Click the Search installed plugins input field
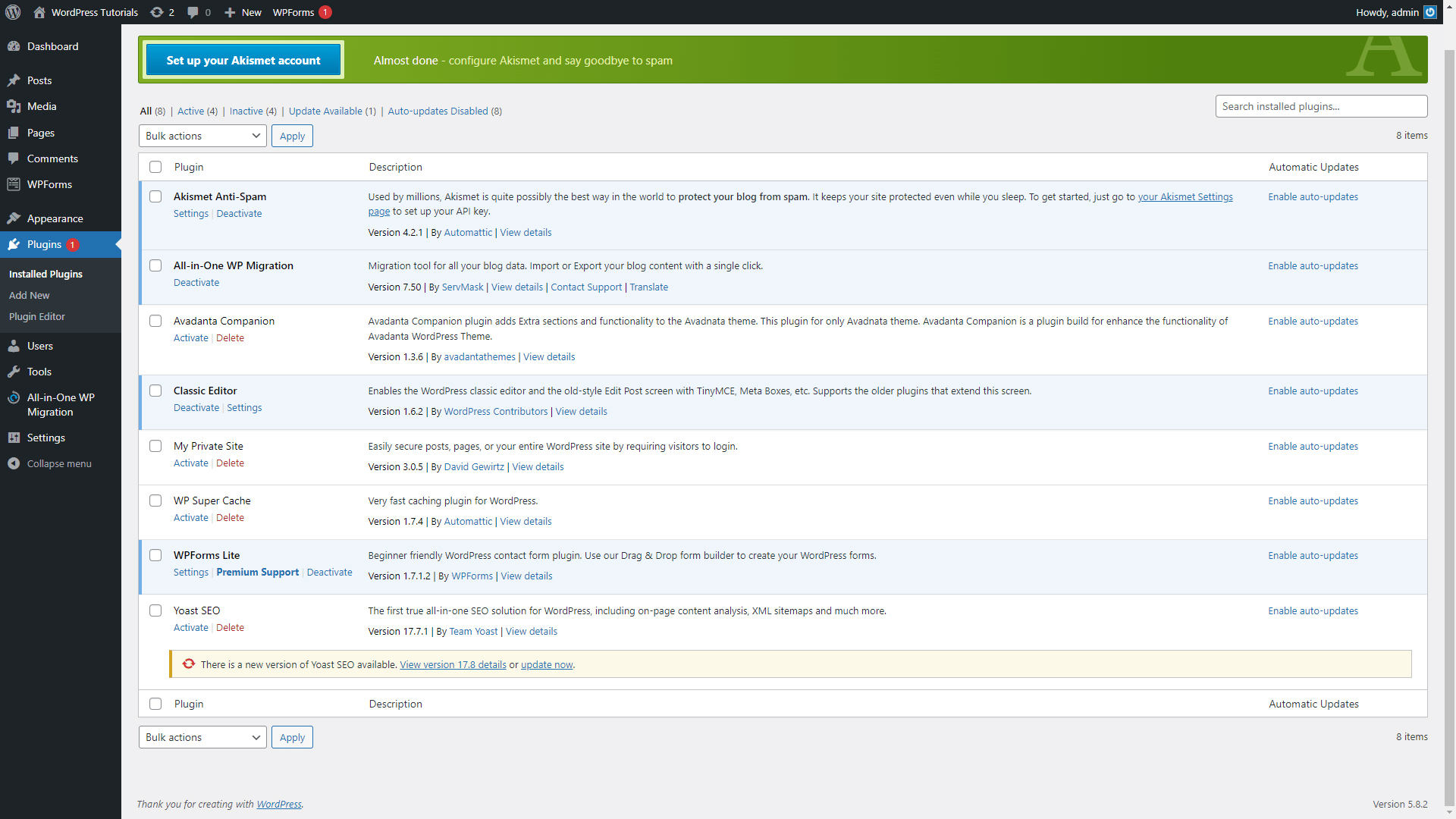 point(1320,106)
